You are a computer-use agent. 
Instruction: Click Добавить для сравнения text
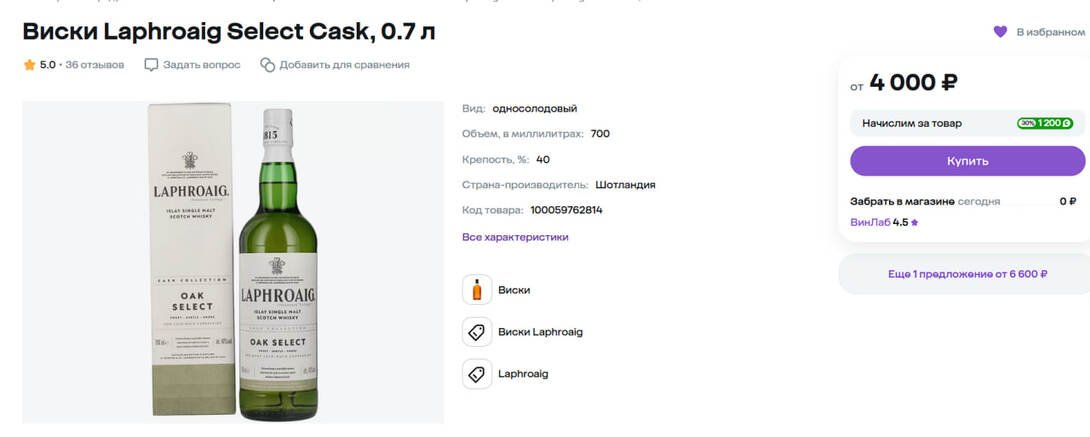[344, 65]
